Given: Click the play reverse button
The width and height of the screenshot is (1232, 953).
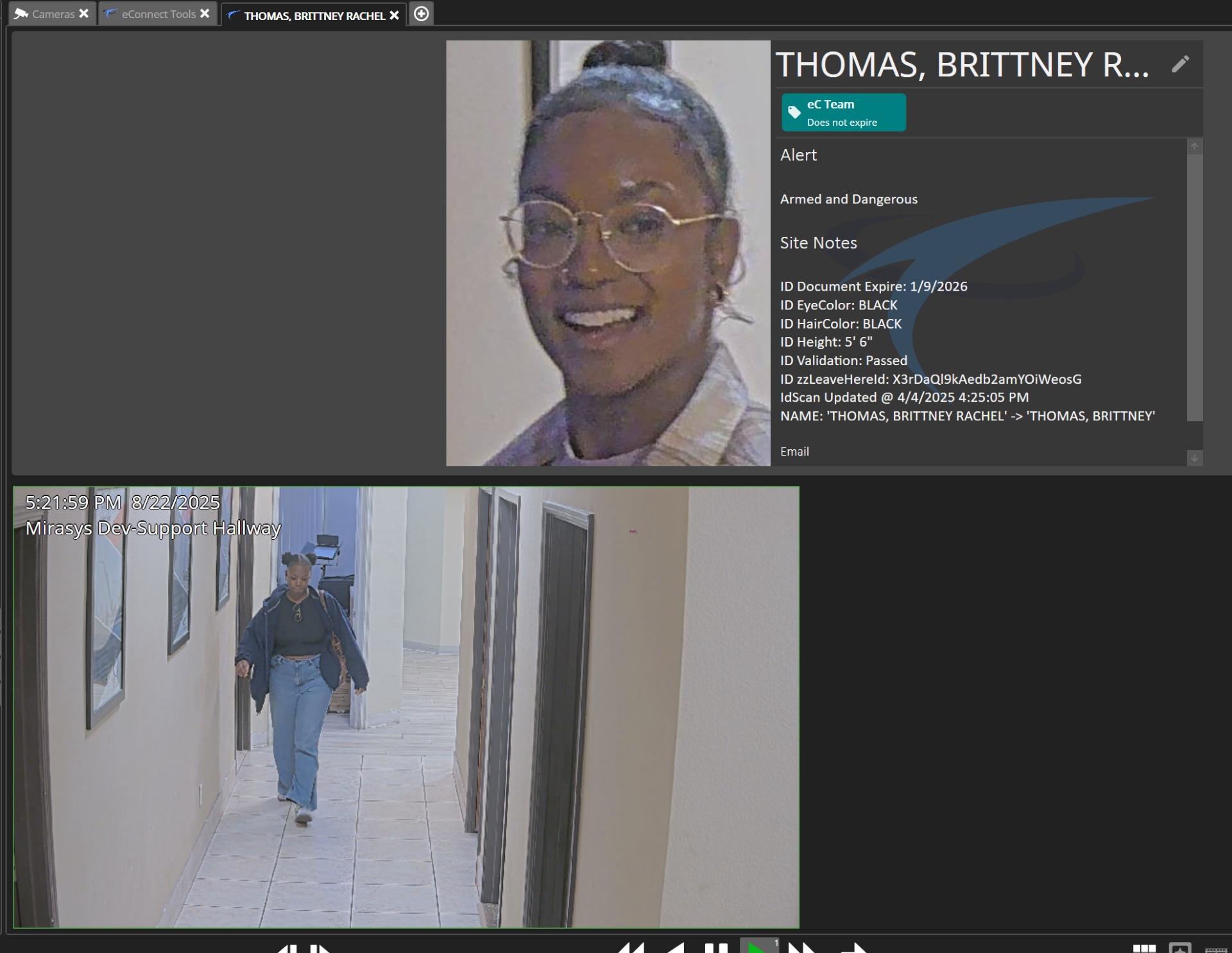Looking at the screenshot, I should click(675, 948).
